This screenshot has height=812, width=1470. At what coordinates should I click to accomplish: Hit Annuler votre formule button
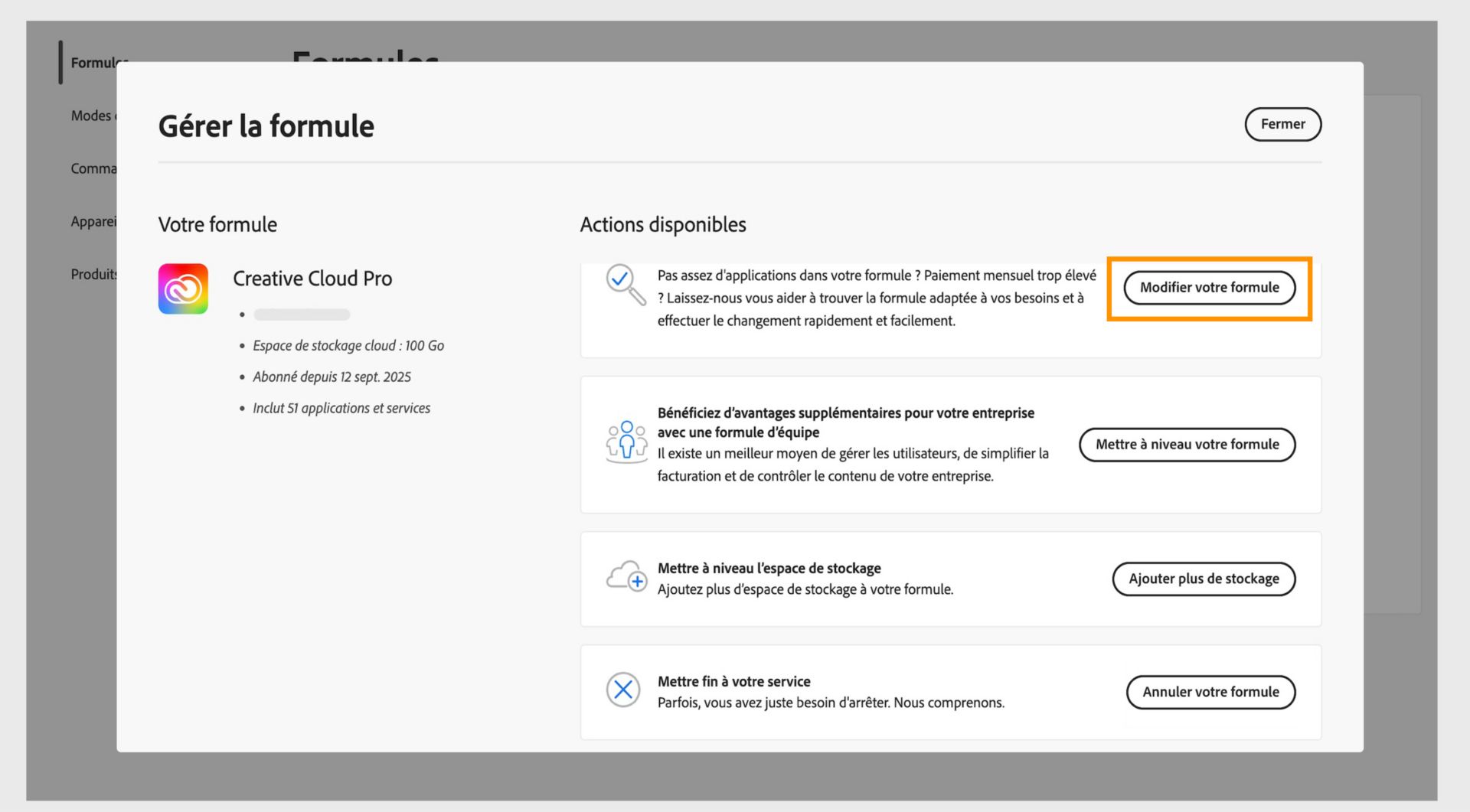tap(1210, 692)
